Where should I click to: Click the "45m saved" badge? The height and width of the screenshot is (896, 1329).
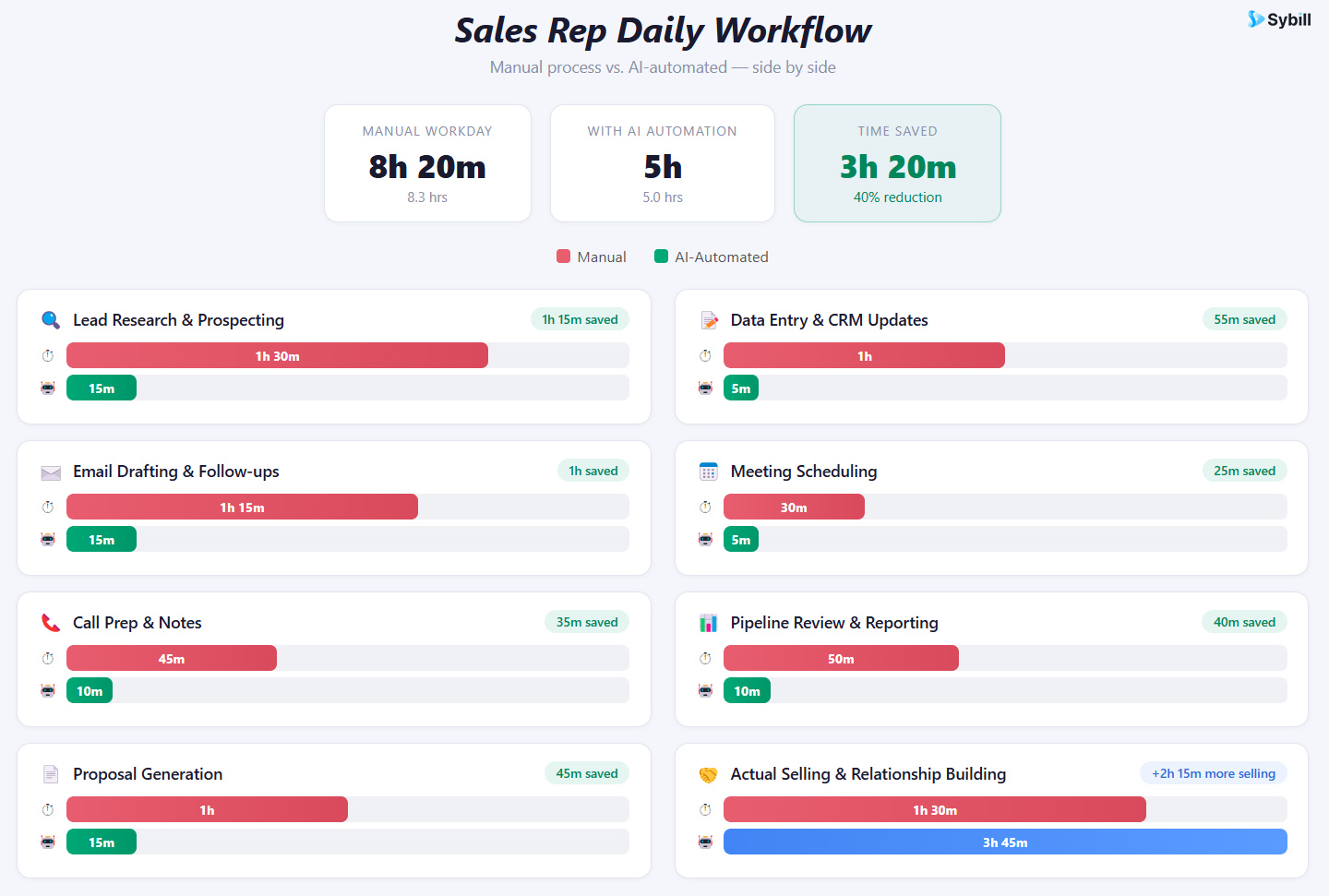(587, 773)
